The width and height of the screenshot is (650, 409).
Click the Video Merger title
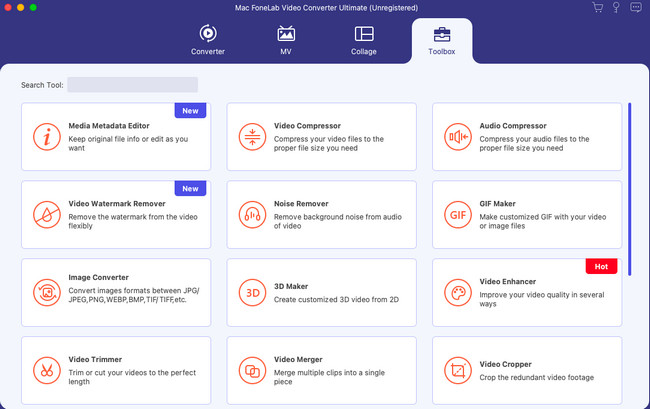pos(298,359)
